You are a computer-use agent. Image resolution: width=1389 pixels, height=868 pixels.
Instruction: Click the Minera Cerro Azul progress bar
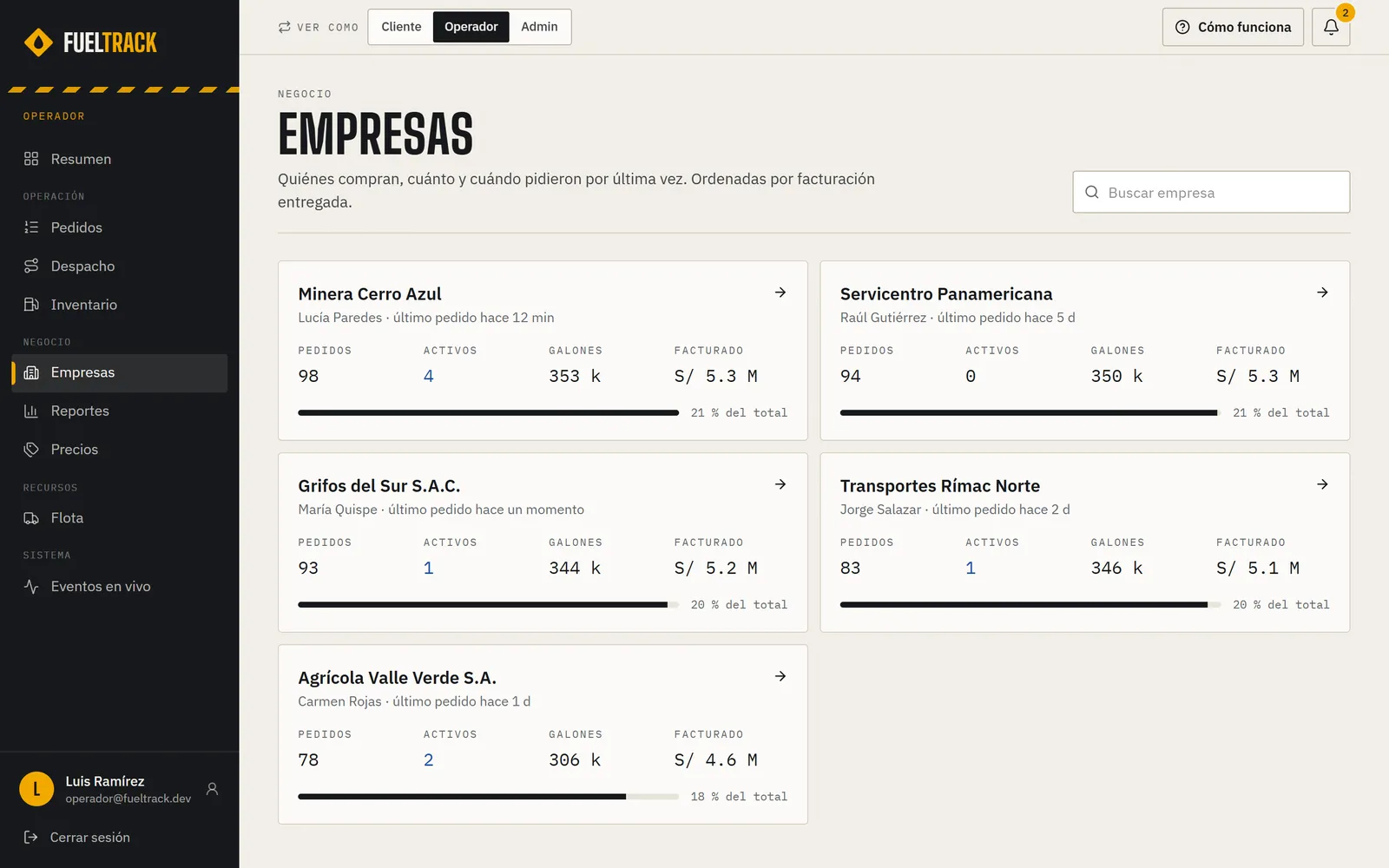488,413
